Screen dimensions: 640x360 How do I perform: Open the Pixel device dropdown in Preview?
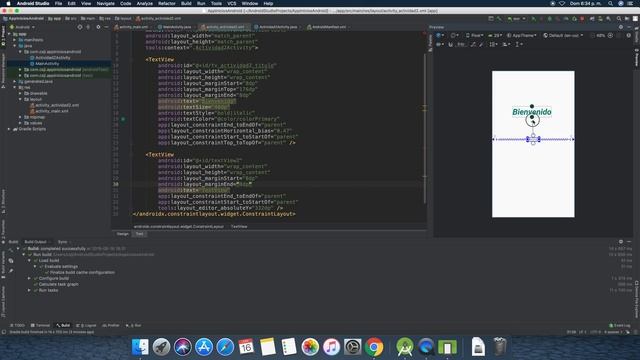pos(475,36)
